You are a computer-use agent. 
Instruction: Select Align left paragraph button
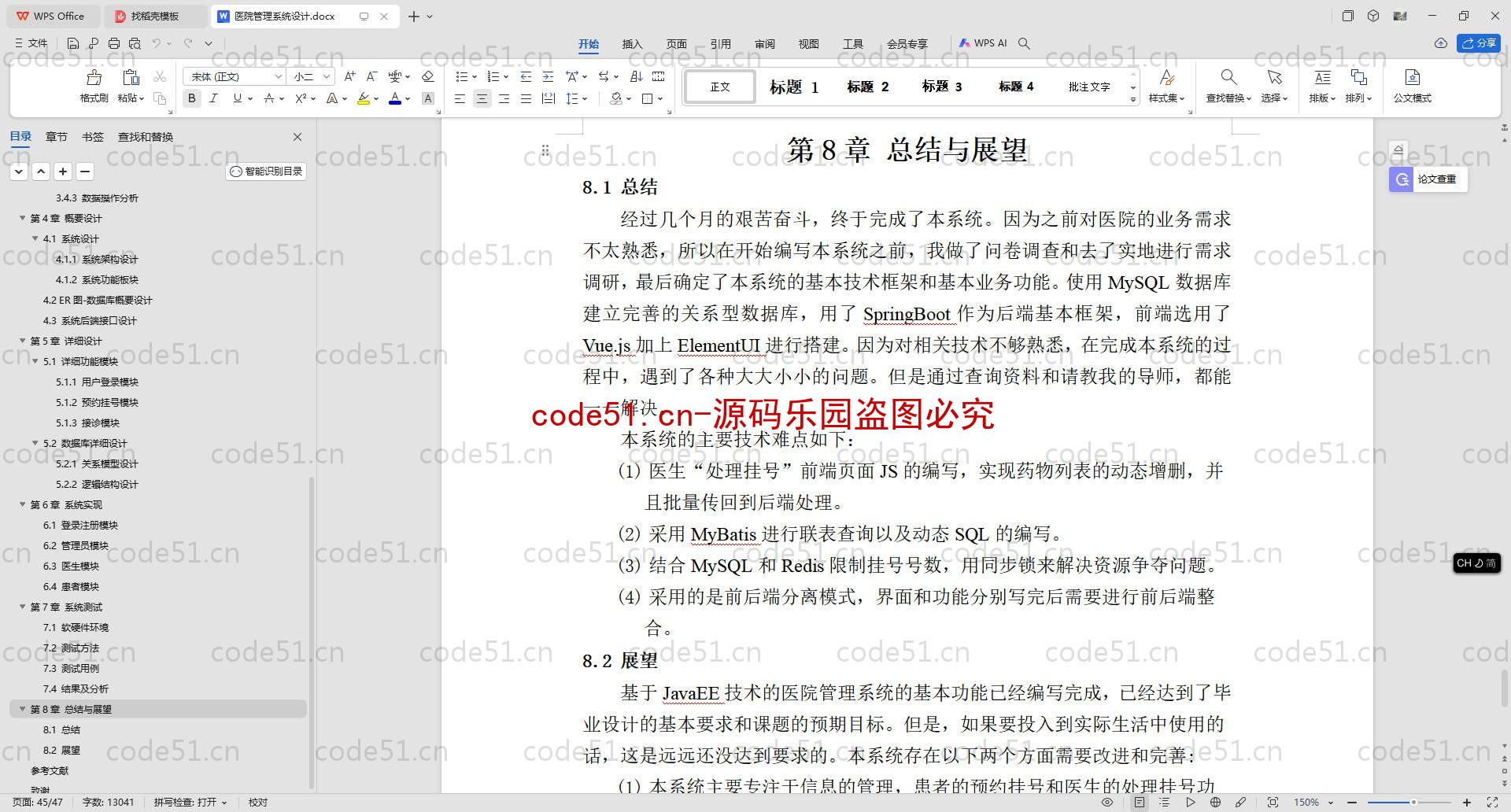[460, 98]
